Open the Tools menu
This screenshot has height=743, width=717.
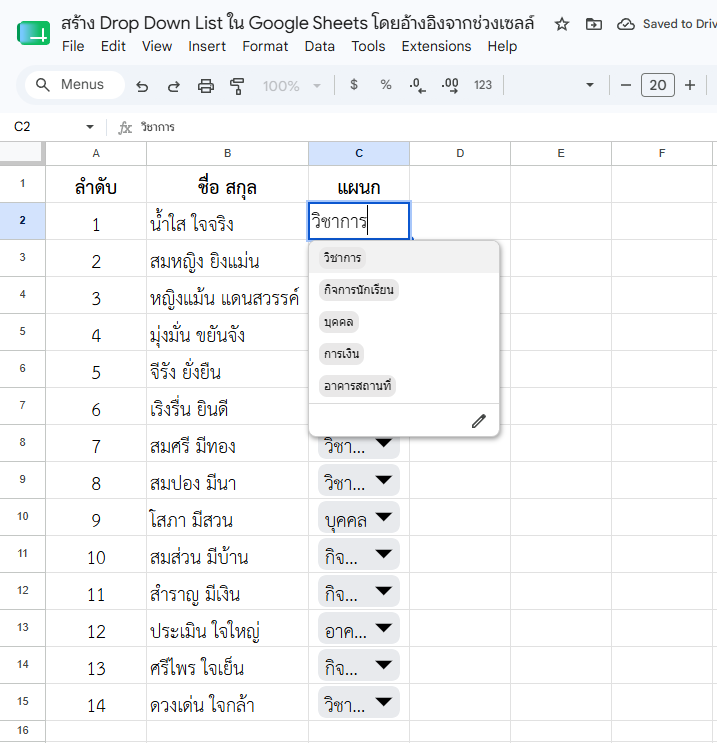pyautogui.click(x=368, y=46)
